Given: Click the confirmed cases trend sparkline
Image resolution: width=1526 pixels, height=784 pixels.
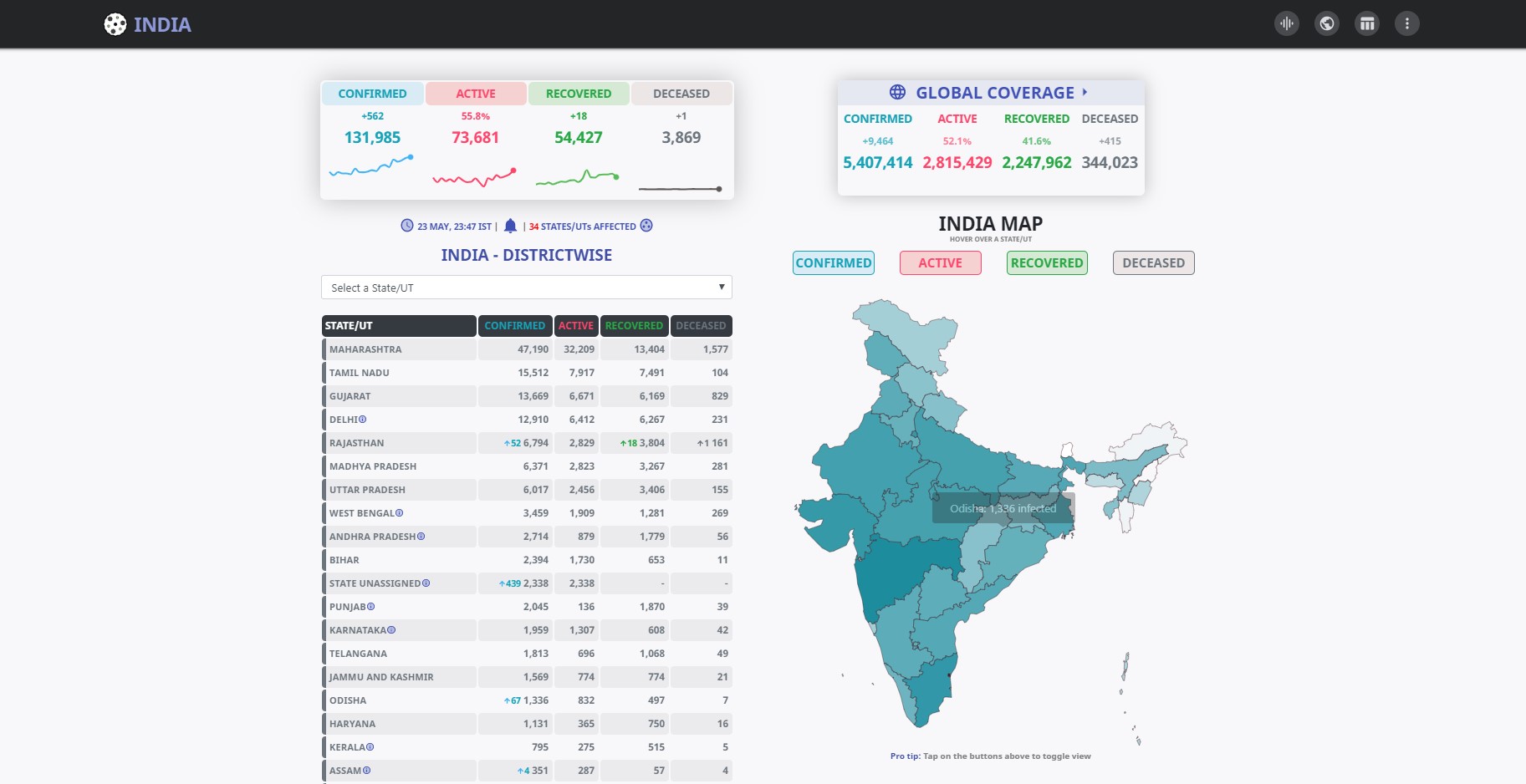Looking at the screenshot, I should point(372,165).
